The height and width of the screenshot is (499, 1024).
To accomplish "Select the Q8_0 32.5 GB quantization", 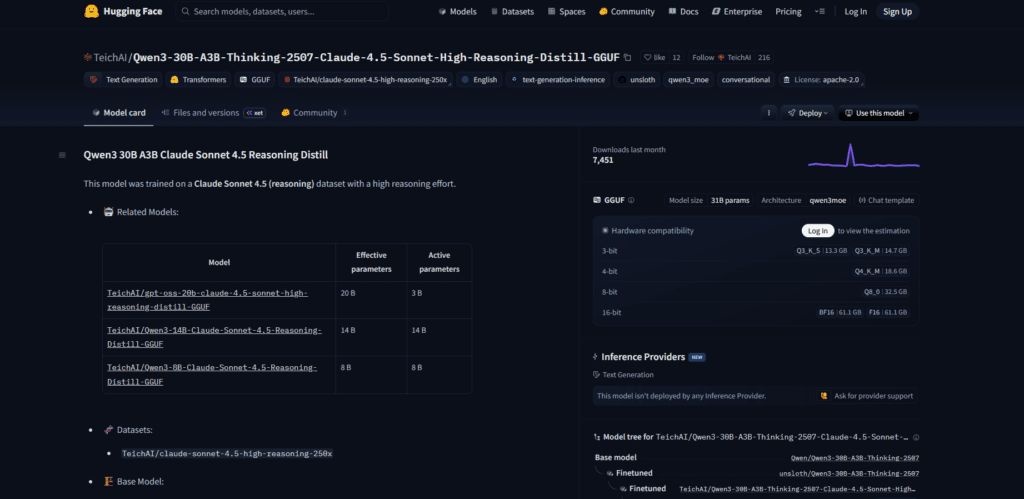I will pos(886,292).
